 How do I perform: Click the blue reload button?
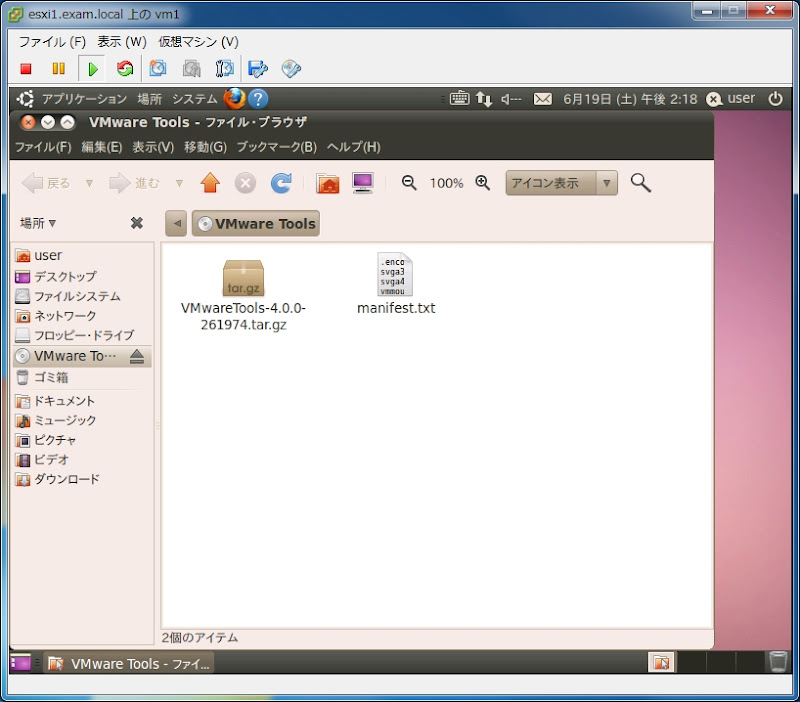coord(281,183)
